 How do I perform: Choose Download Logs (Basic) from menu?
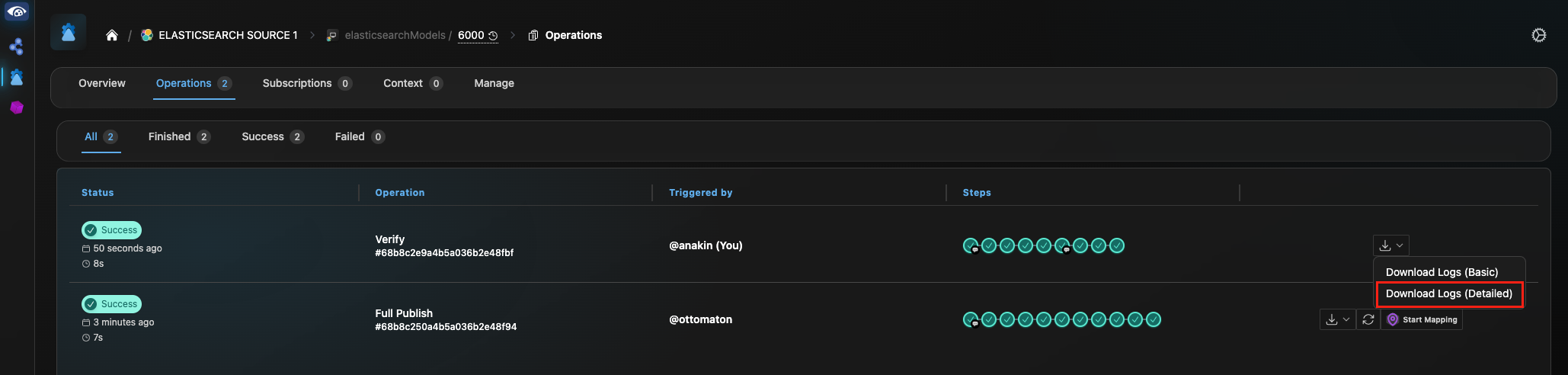1442,272
